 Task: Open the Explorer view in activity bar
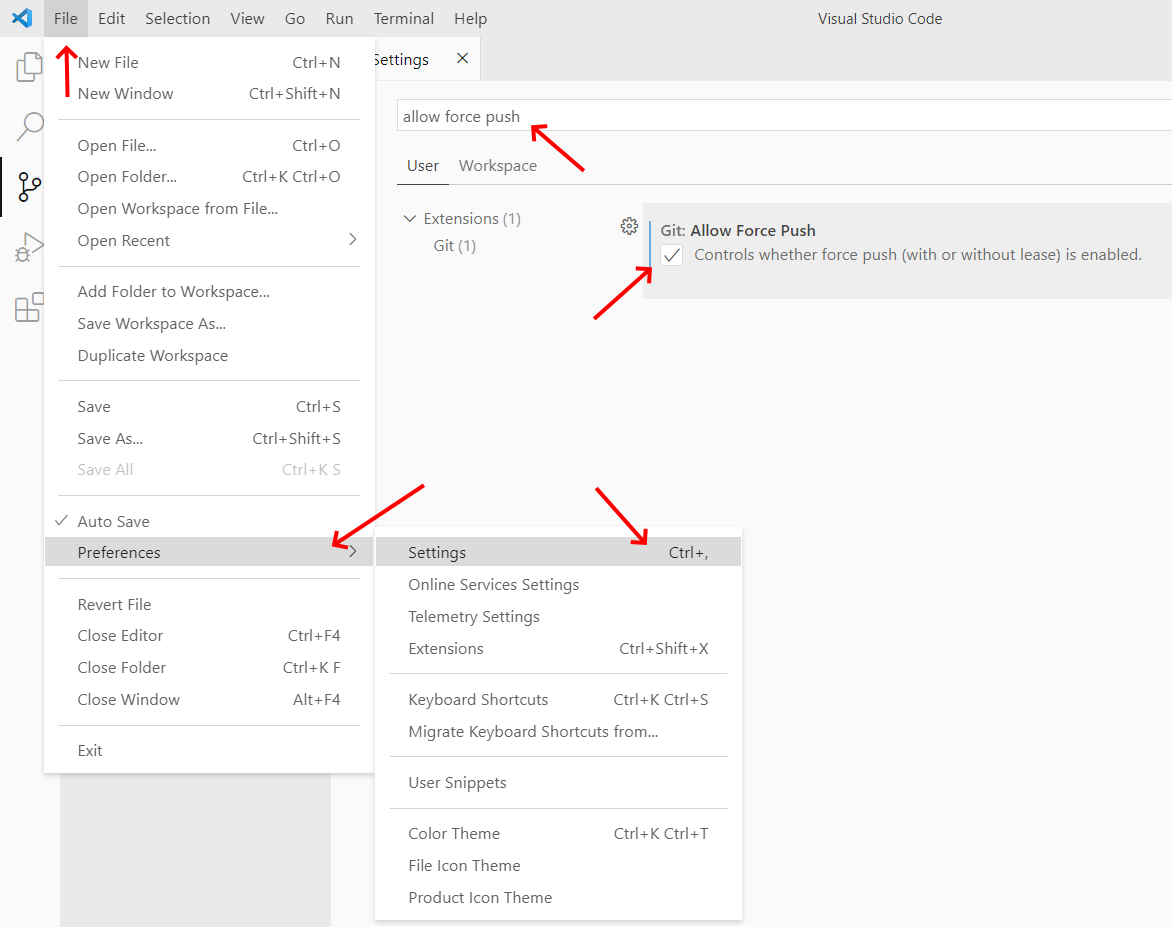tap(29, 67)
